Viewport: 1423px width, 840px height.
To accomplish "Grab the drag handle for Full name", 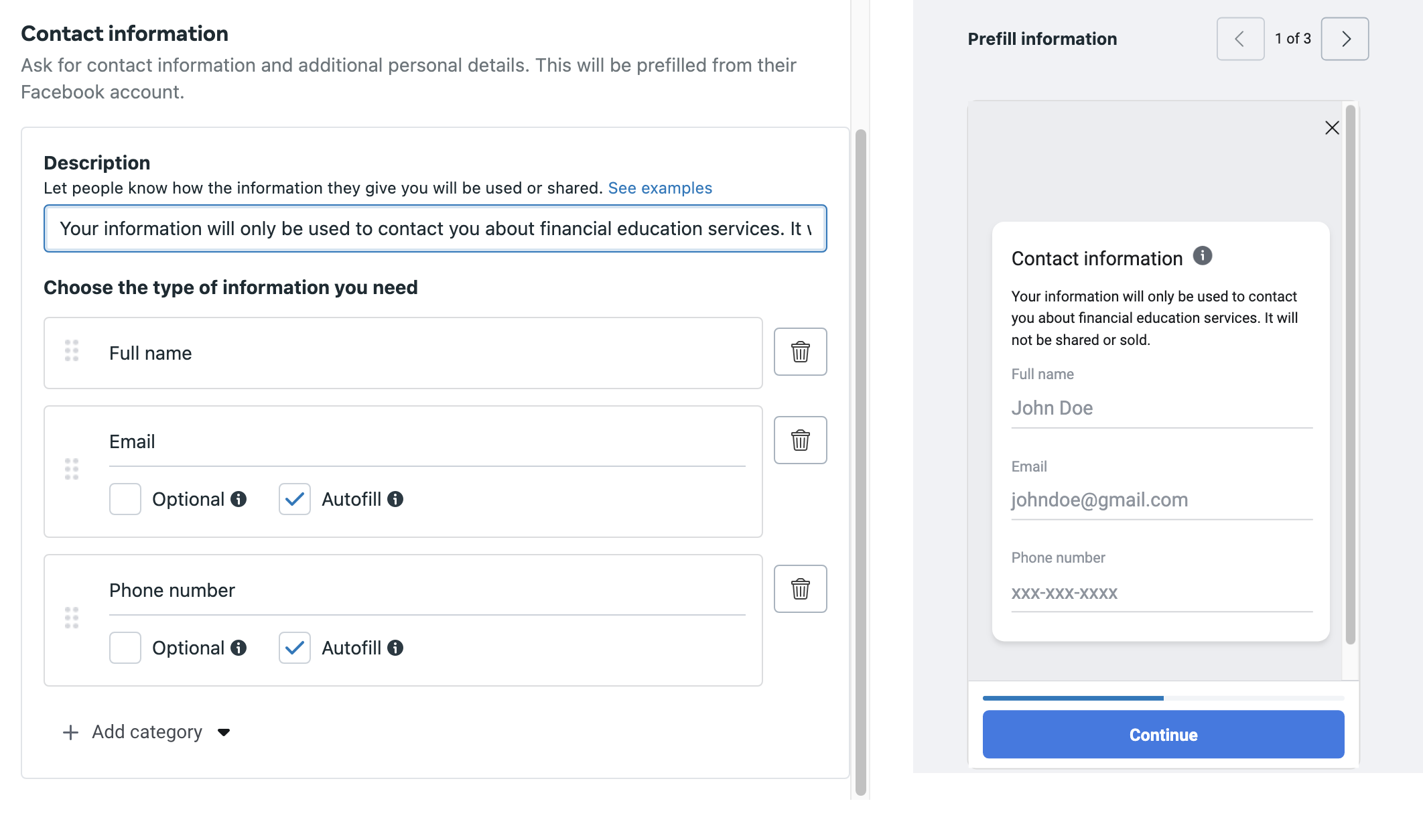I will (x=72, y=350).
